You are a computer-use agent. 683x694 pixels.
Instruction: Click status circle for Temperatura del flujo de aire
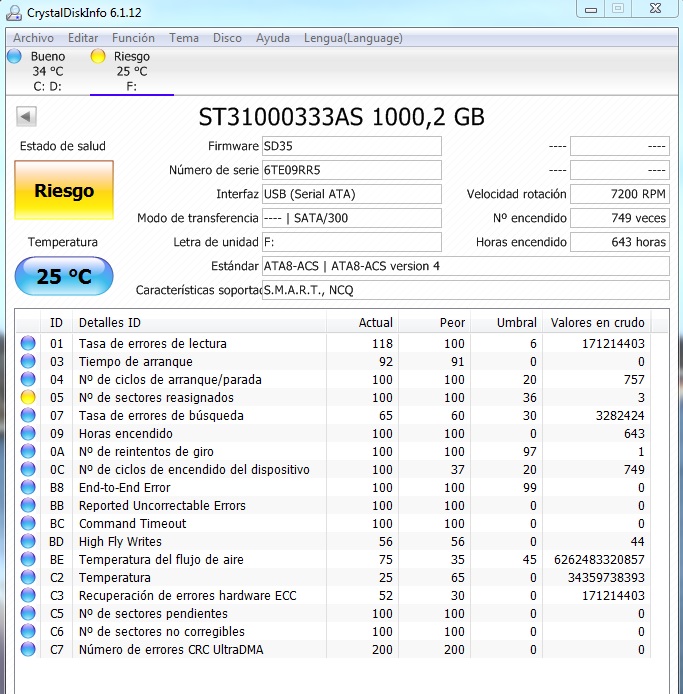28,559
